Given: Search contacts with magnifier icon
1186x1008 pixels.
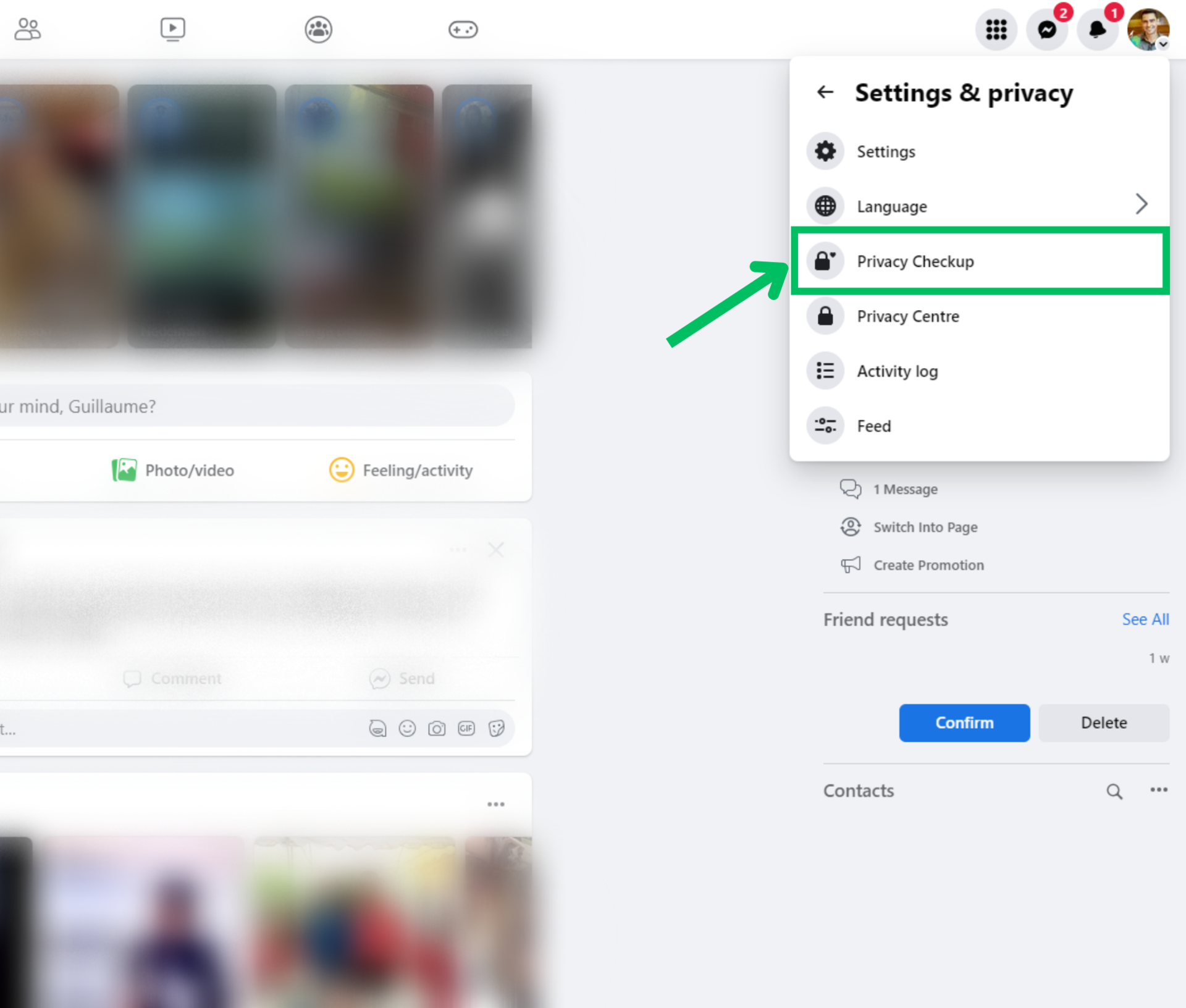Looking at the screenshot, I should (1114, 791).
